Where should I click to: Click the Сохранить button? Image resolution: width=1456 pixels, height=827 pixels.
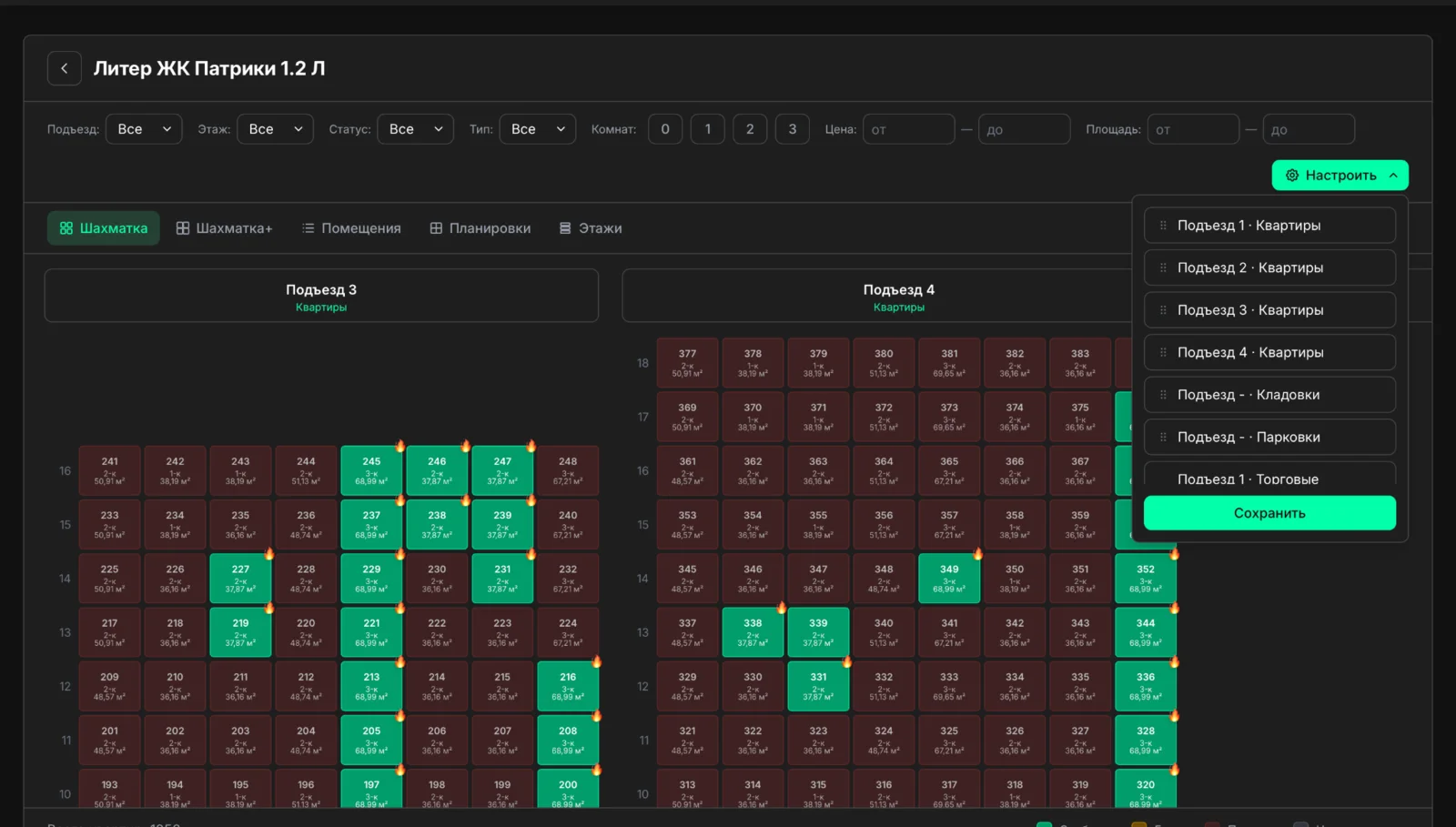tap(1269, 513)
